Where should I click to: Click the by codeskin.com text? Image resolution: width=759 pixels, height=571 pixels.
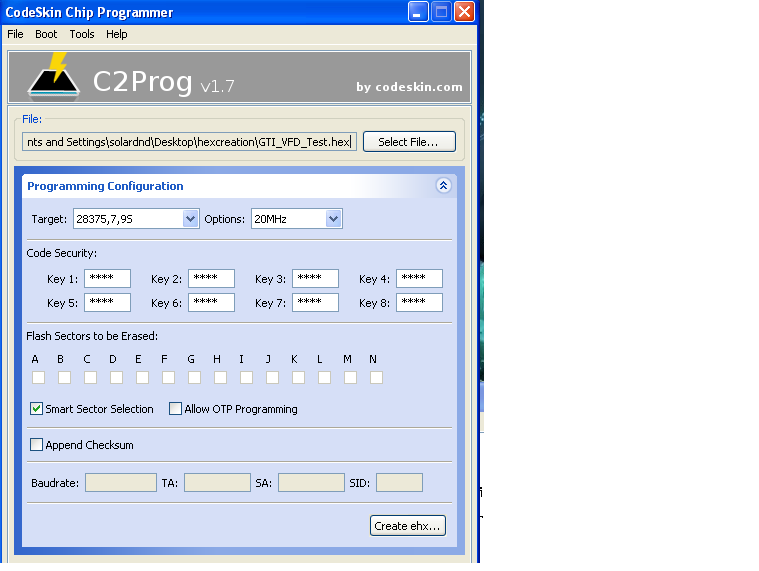click(410, 87)
